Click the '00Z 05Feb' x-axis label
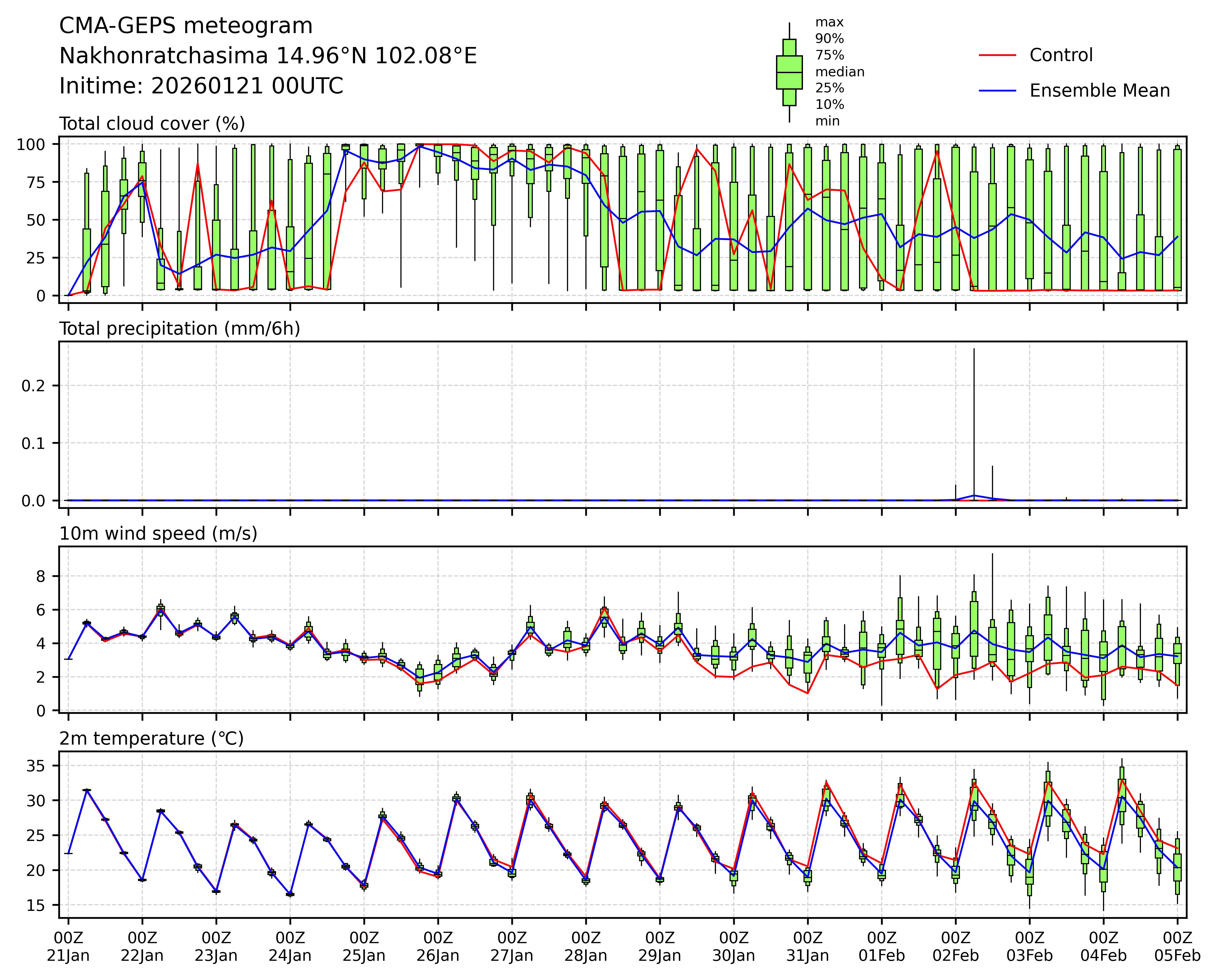Screen dimensions: 1217x980 [x=1177, y=947]
